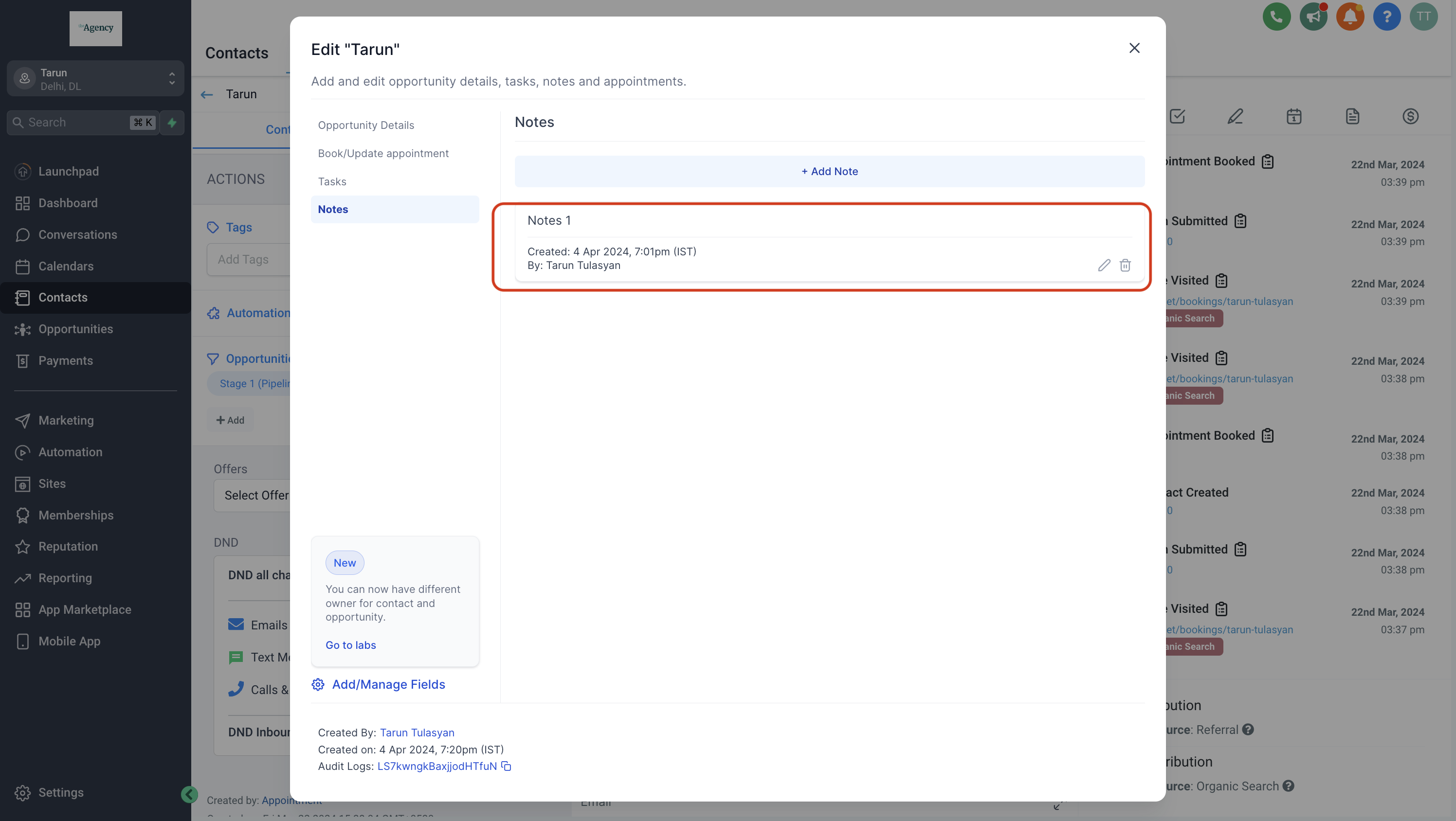Open the Tarun account switcher dropdown
This screenshot has height=821, width=1456.
[95, 78]
